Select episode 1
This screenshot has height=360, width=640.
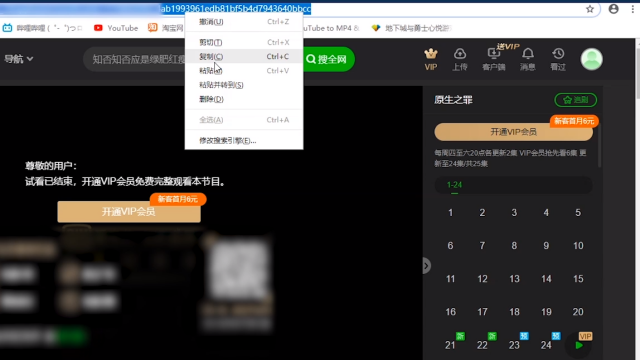pos(450,213)
